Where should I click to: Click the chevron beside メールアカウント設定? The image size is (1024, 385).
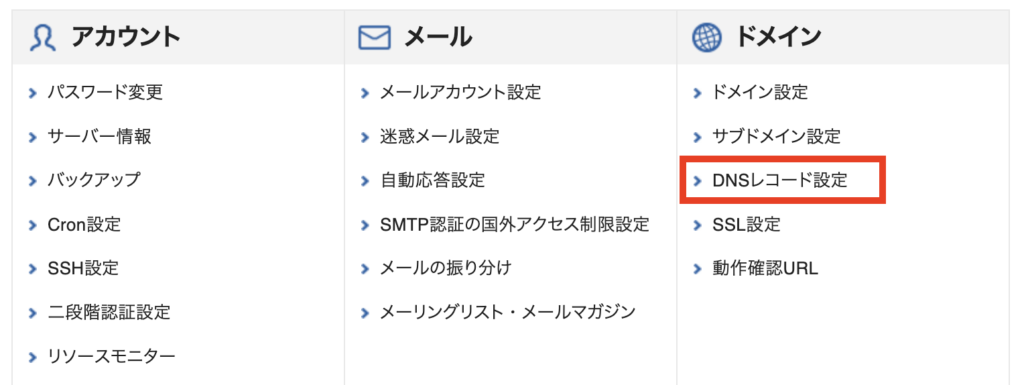[x=365, y=93]
